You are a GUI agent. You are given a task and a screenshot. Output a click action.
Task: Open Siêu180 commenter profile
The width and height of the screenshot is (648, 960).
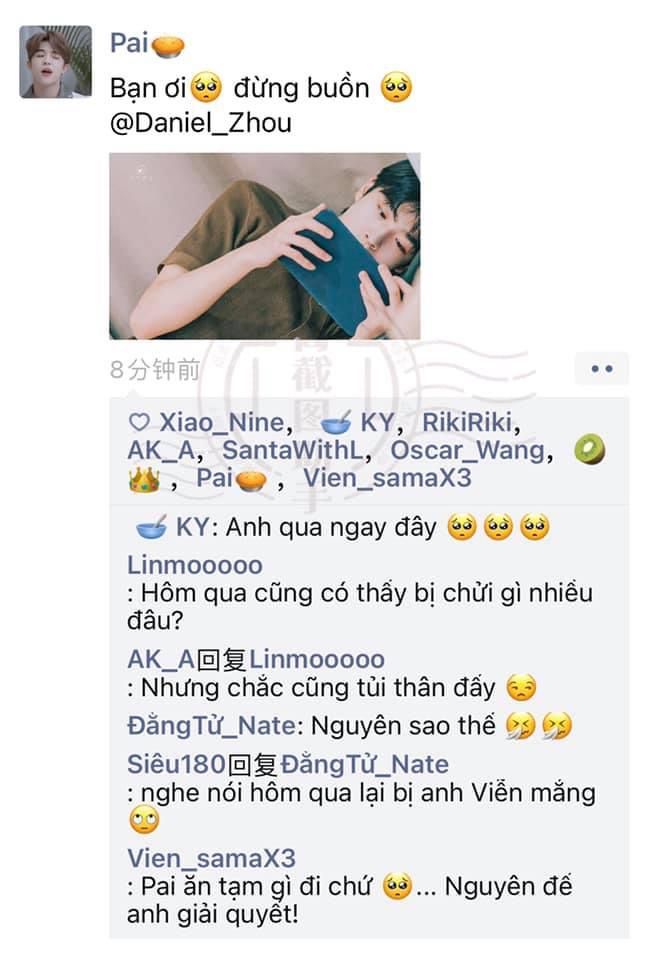pyautogui.click(x=176, y=764)
